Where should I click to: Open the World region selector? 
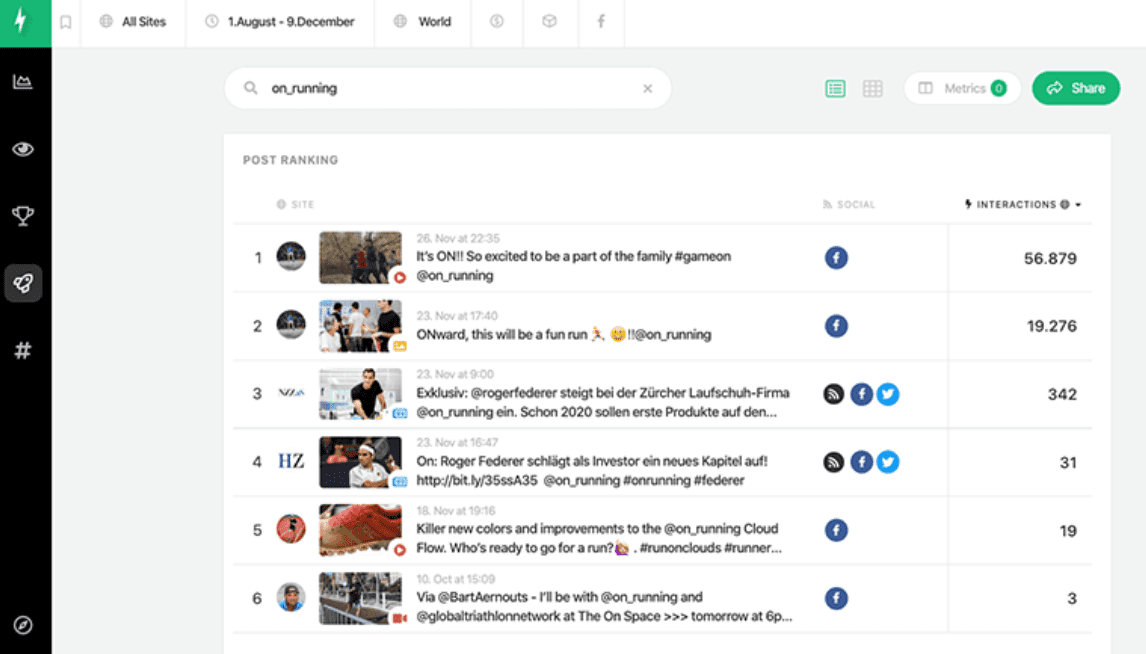422,22
